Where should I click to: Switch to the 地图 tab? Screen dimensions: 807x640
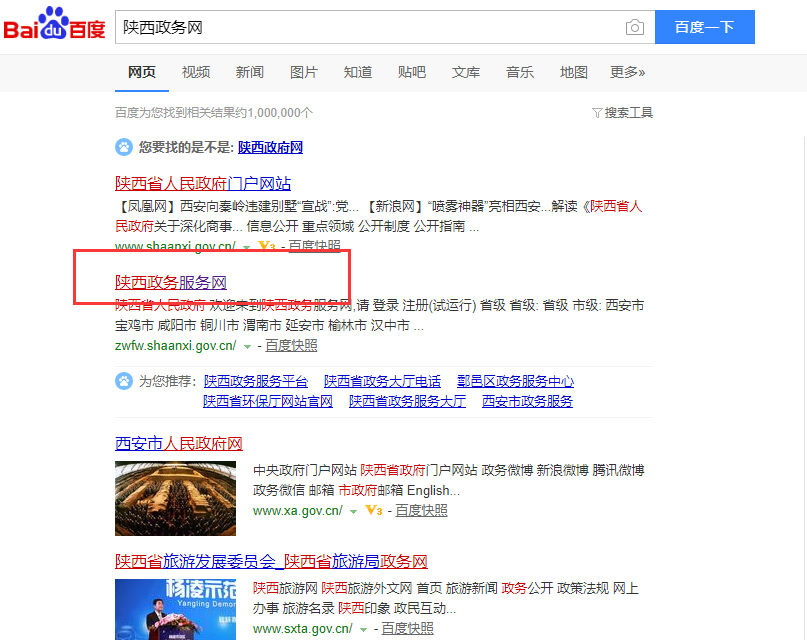tap(574, 72)
